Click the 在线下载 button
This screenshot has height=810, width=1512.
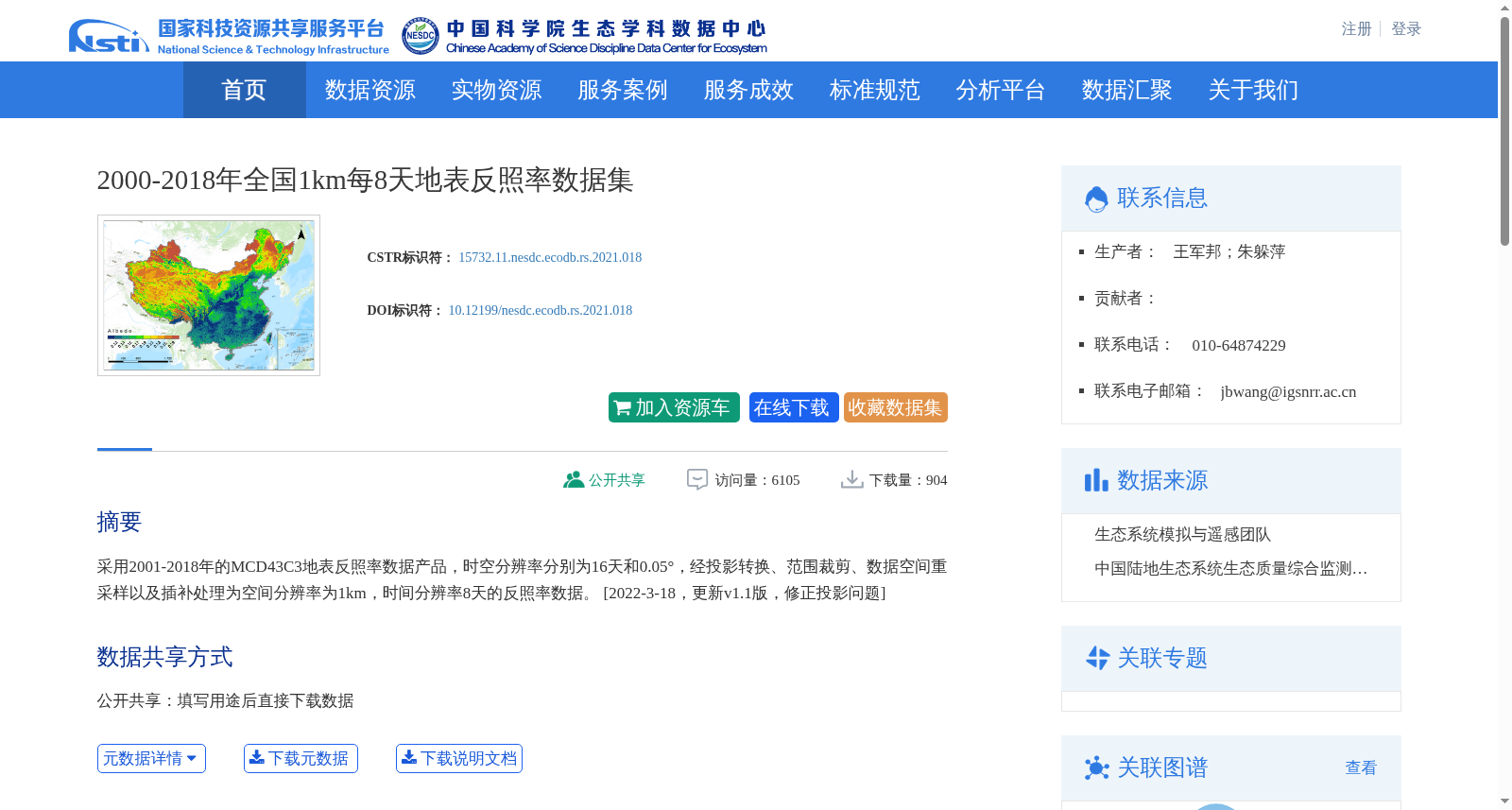[794, 407]
